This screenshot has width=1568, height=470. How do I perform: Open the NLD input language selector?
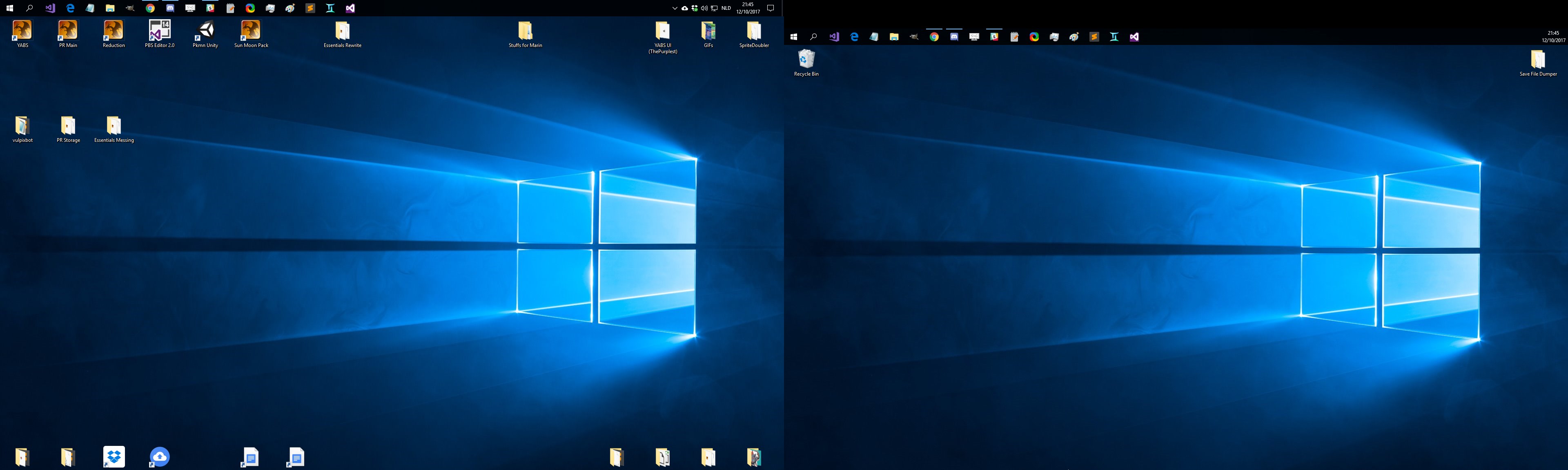point(726,9)
